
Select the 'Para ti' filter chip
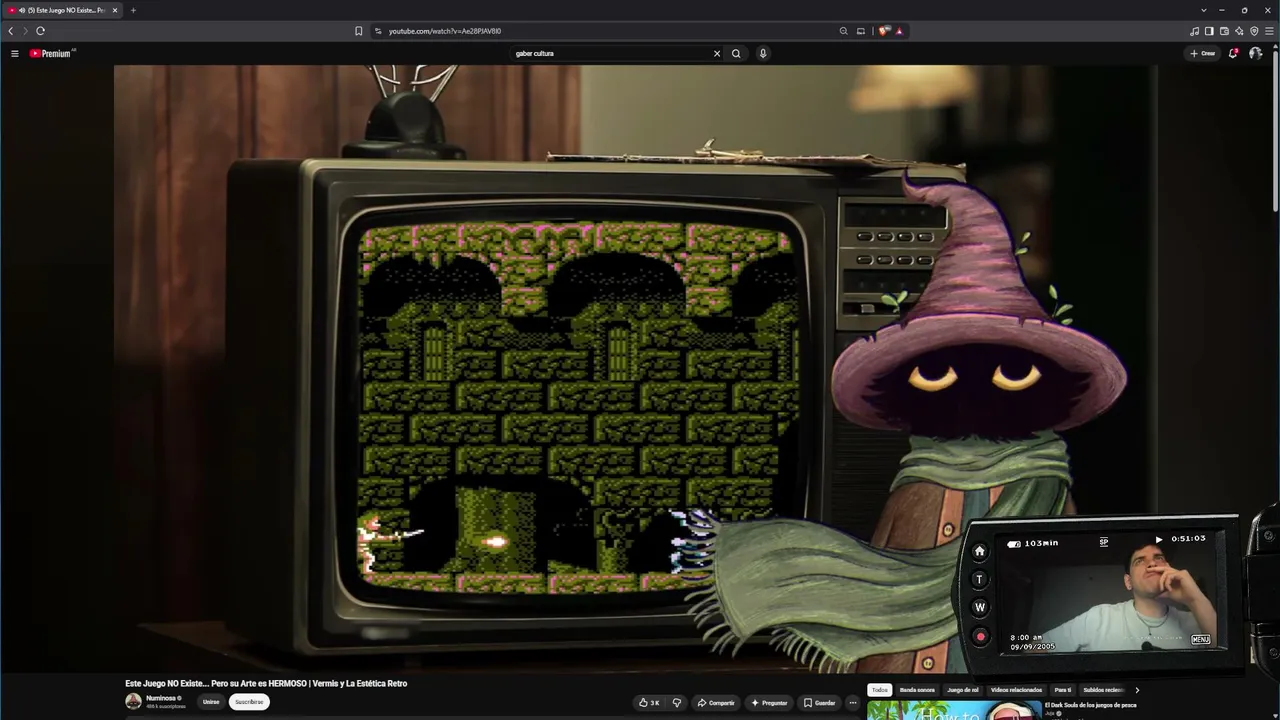1062,690
